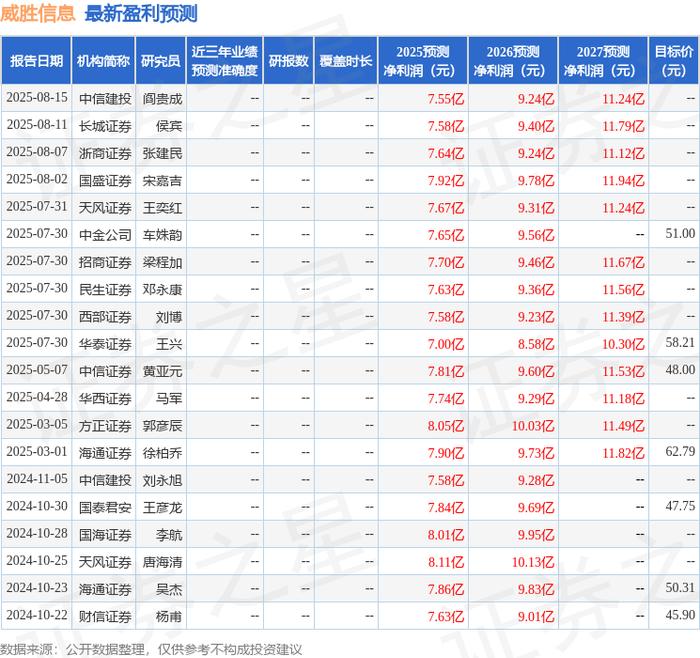Click the 10.13亿 forecast value
The image size is (700, 658).
(533, 562)
